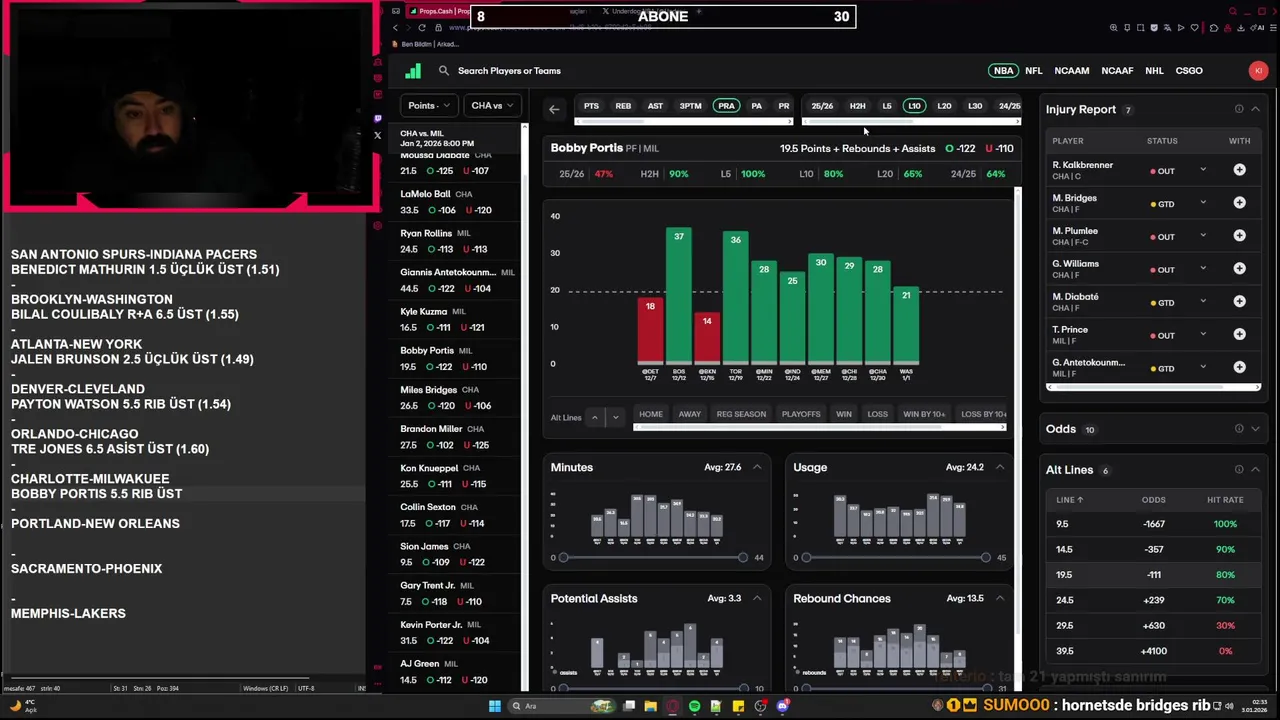The image size is (1280, 720).
Task: Collapse the Minutes chart card
Action: (757, 467)
